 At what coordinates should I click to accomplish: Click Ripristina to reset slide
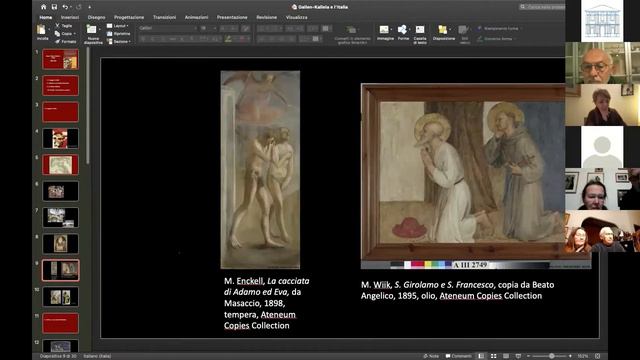pyautogui.click(x=119, y=33)
